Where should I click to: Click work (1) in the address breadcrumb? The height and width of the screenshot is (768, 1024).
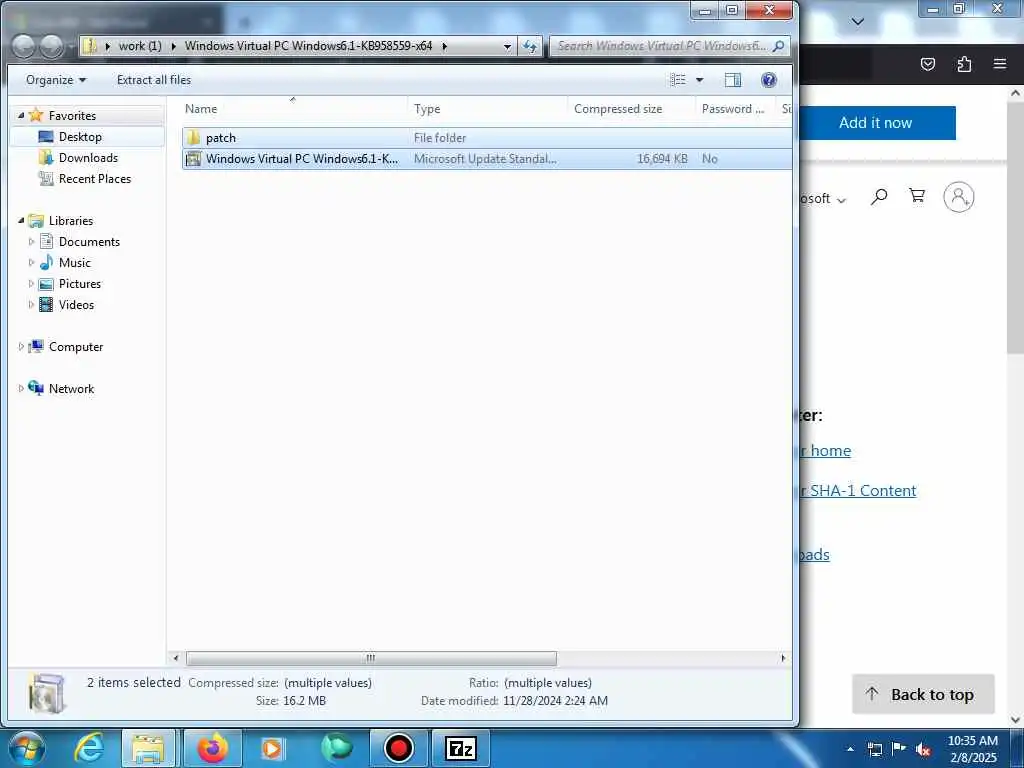[140, 46]
